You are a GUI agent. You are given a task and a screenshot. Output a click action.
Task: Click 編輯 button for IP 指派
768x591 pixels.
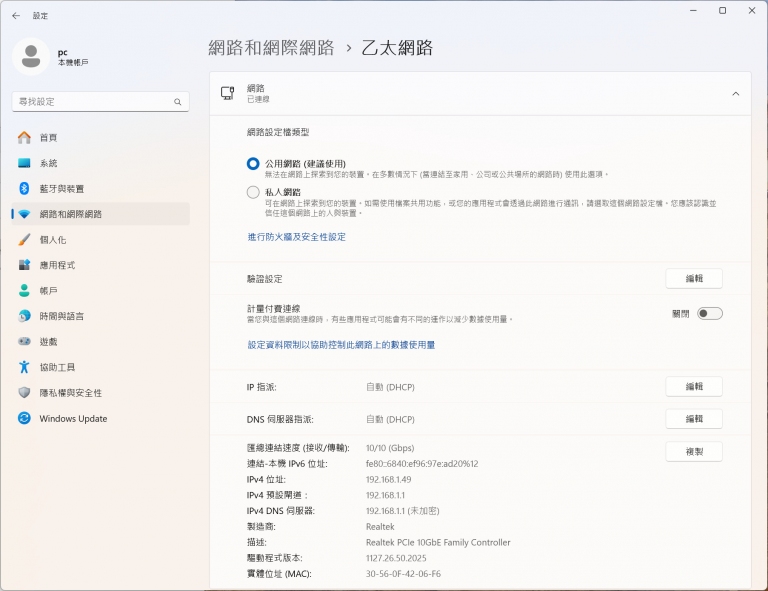tap(693, 387)
